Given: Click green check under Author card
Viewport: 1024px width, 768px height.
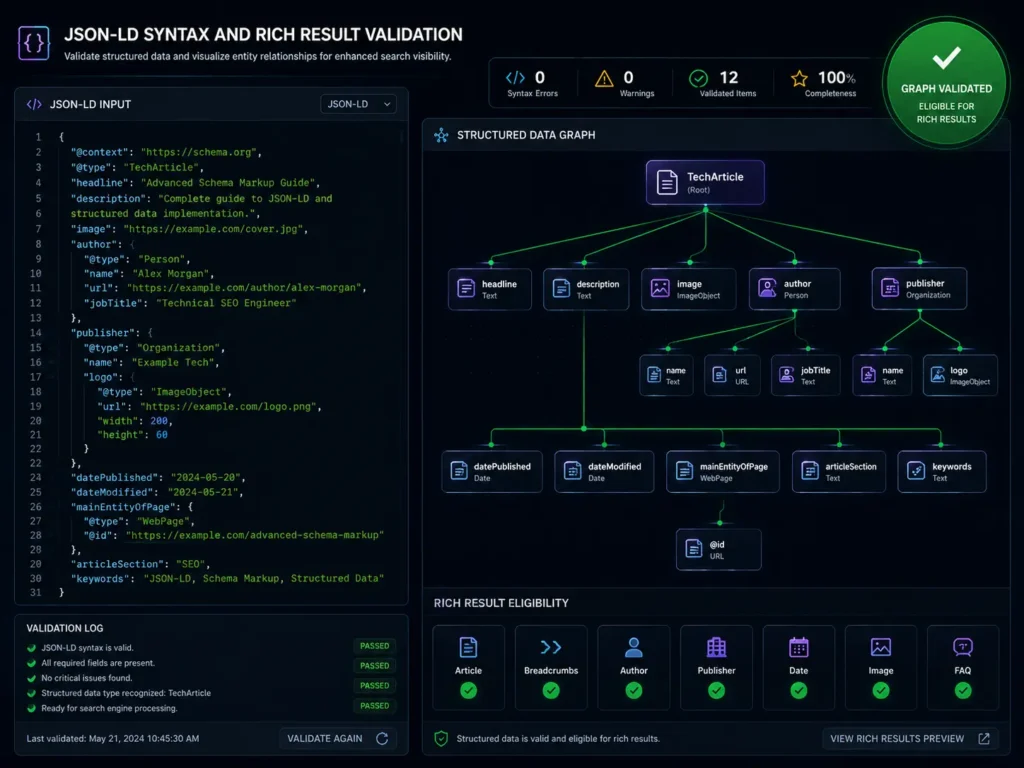Looking at the screenshot, I should [633, 690].
